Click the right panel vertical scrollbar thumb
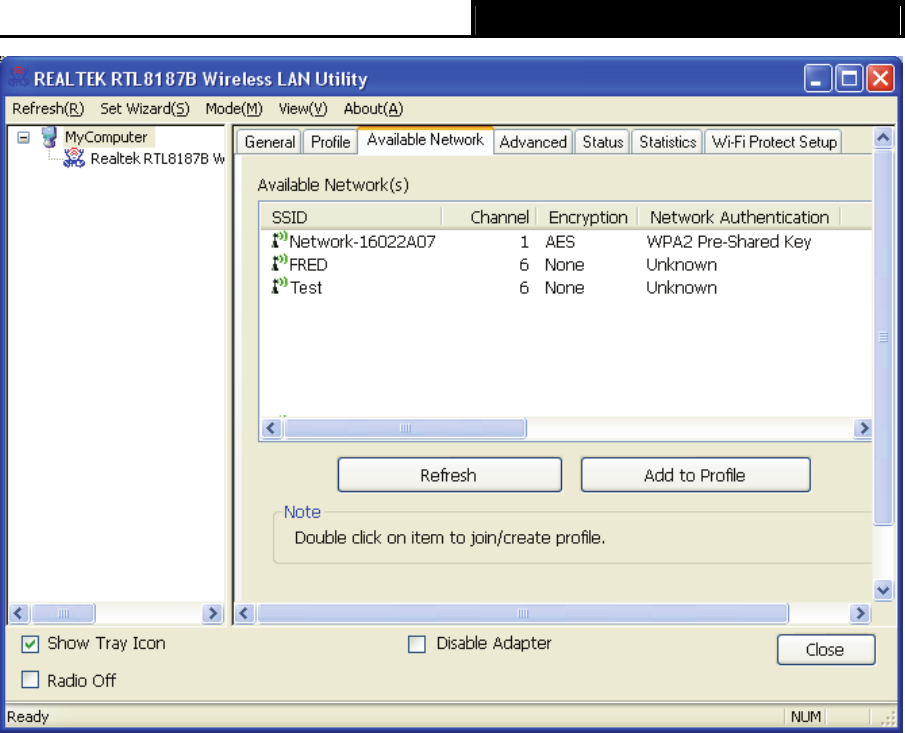 click(x=883, y=337)
